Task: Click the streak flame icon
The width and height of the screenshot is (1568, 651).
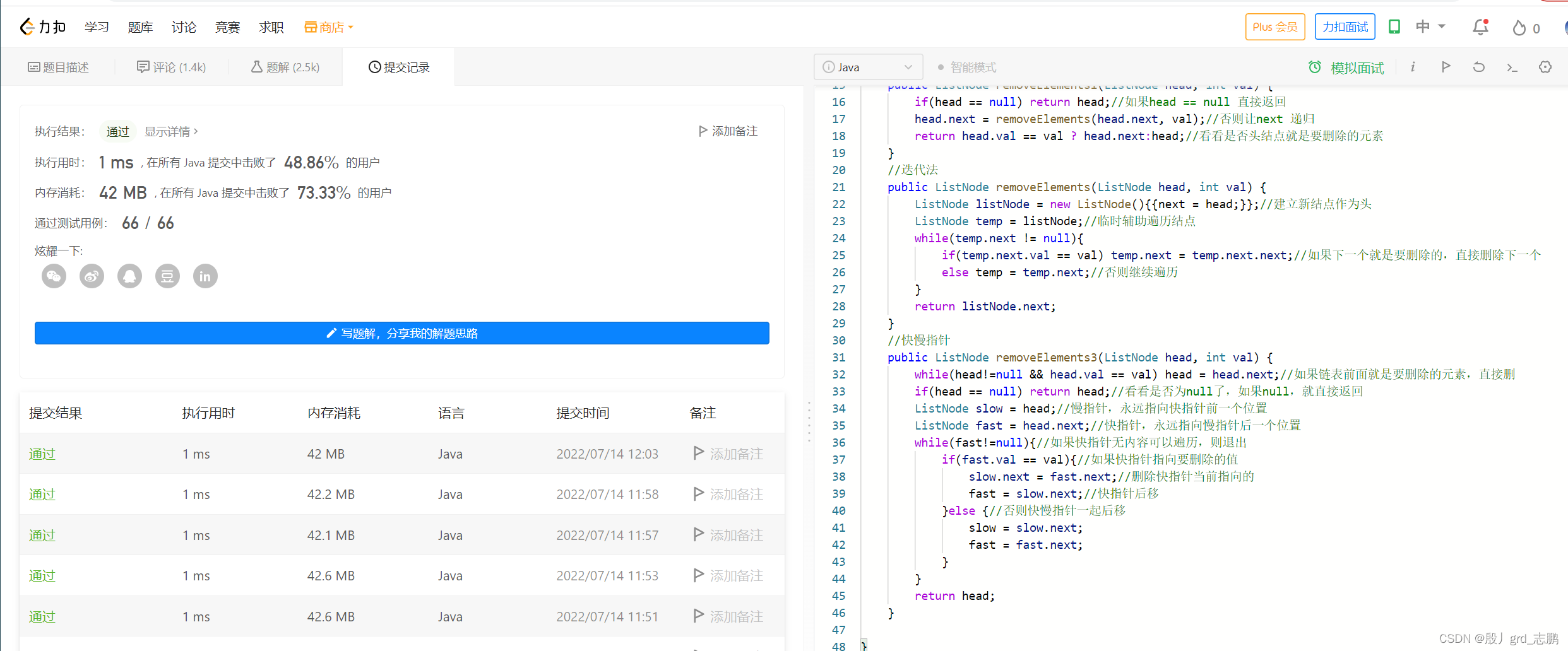Action: (1519, 28)
